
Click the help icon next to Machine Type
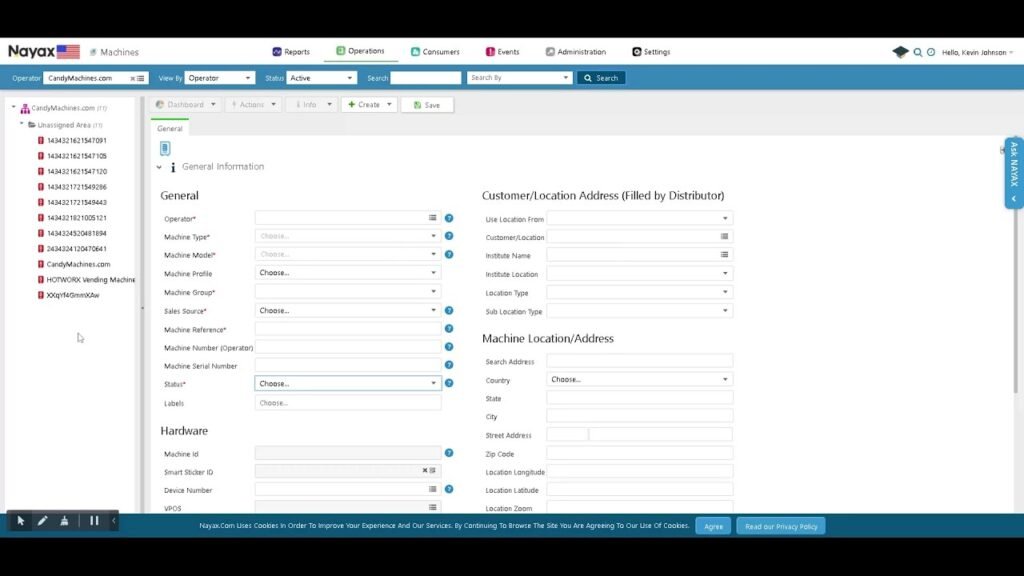[x=449, y=236]
